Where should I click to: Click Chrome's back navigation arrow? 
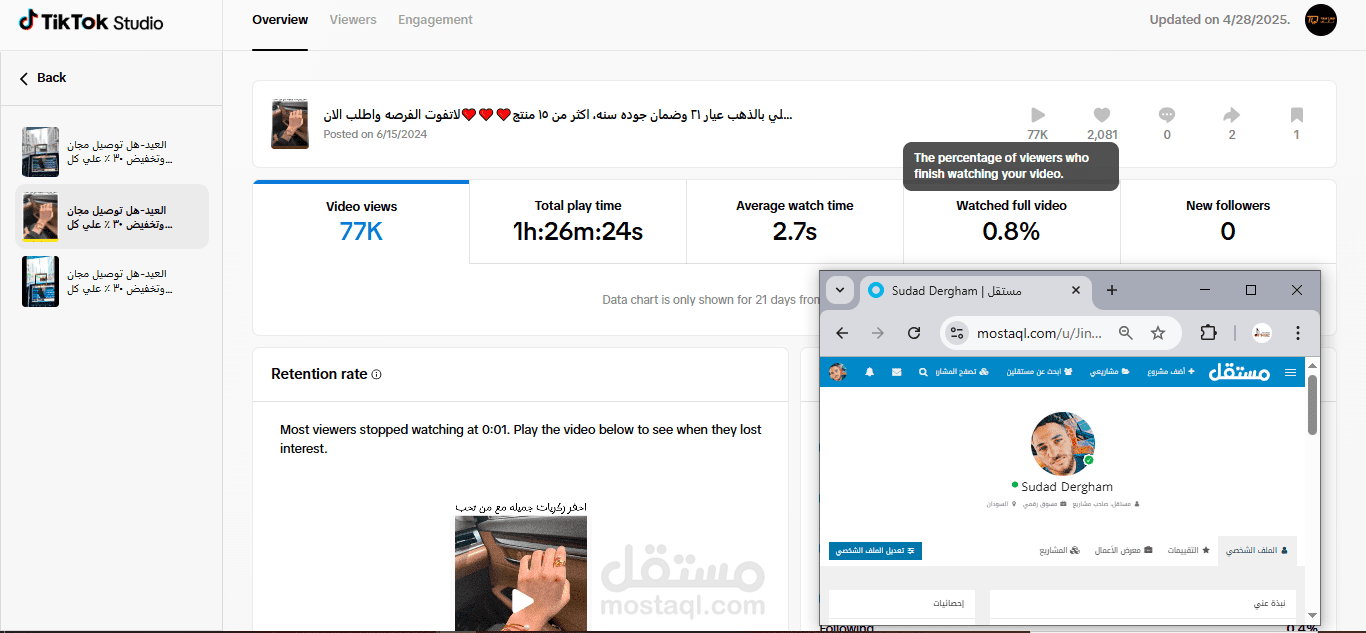pos(842,333)
